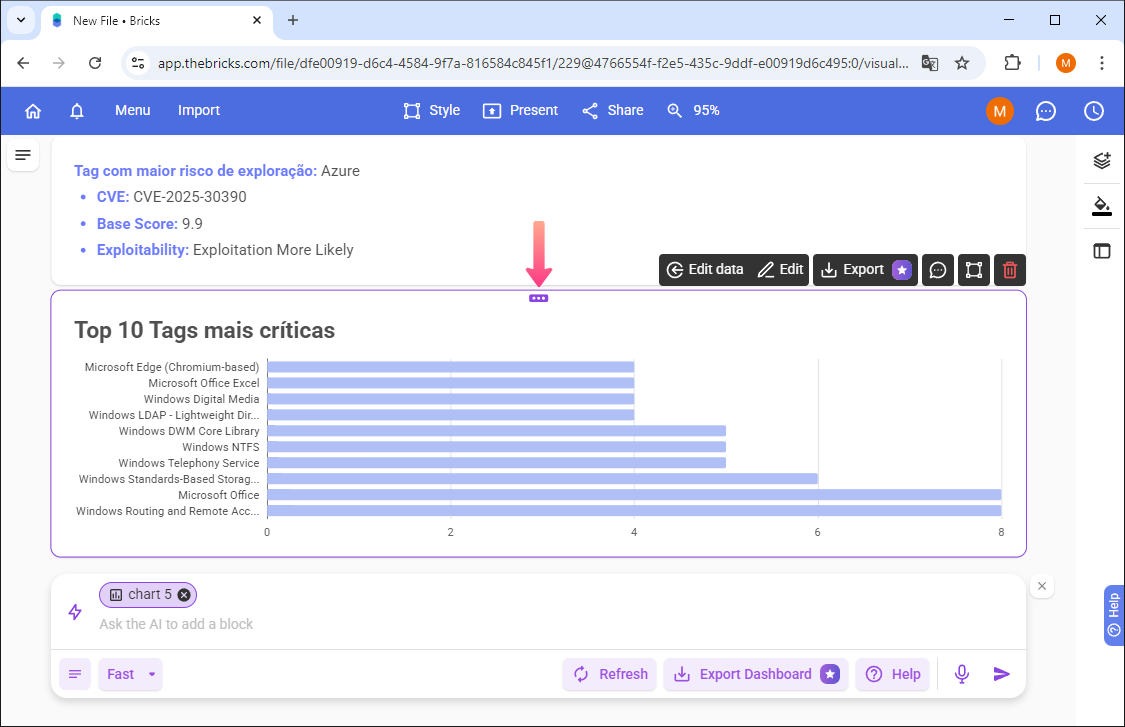Open the 95% zoom control

click(693, 111)
